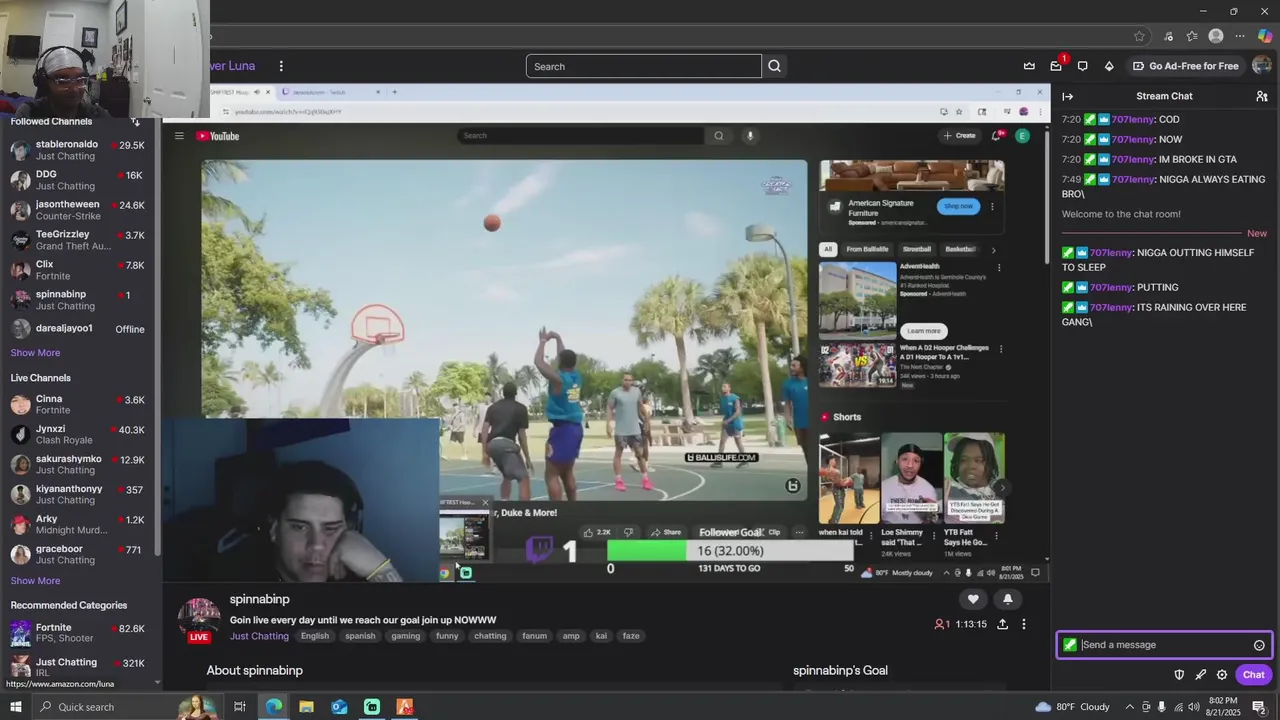The image size is (1280, 720).
Task: Select the Streetball filter chip on YouTube
Action: point(917,249)
